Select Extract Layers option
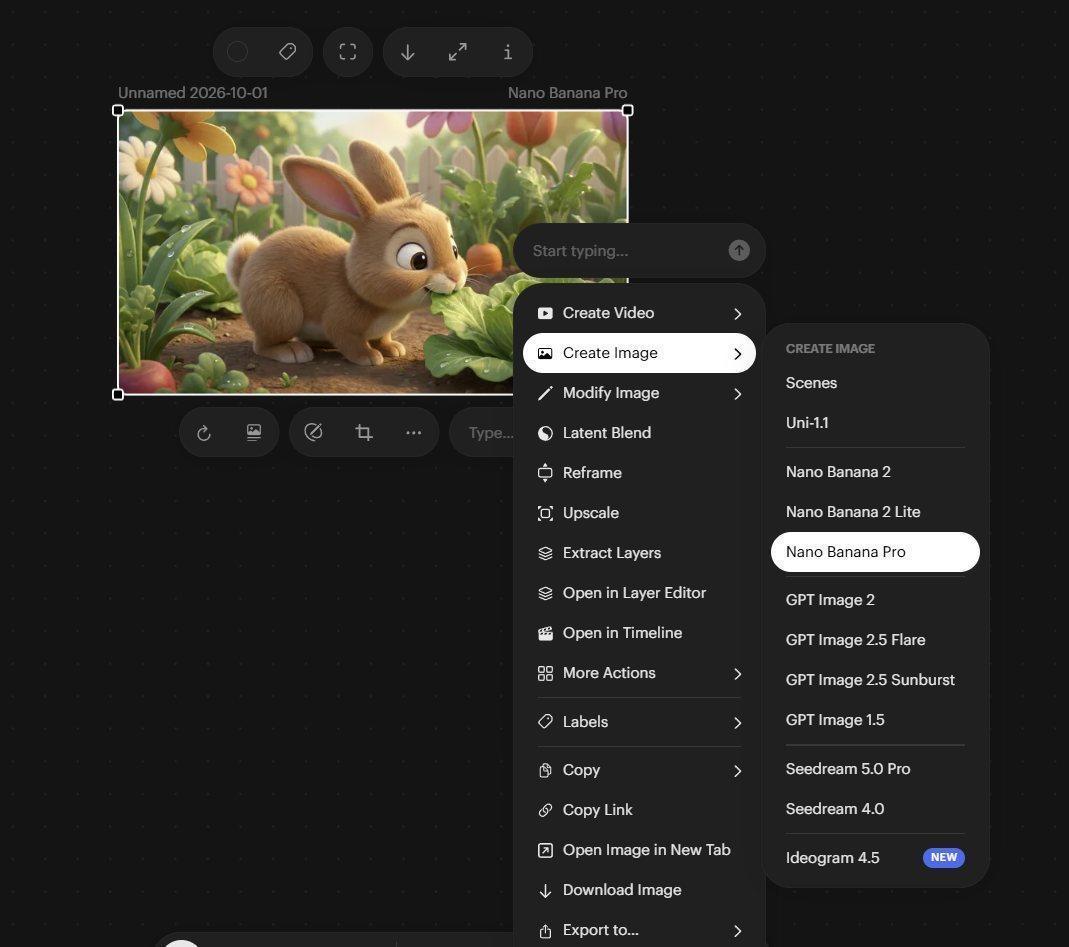 (639, 553)
